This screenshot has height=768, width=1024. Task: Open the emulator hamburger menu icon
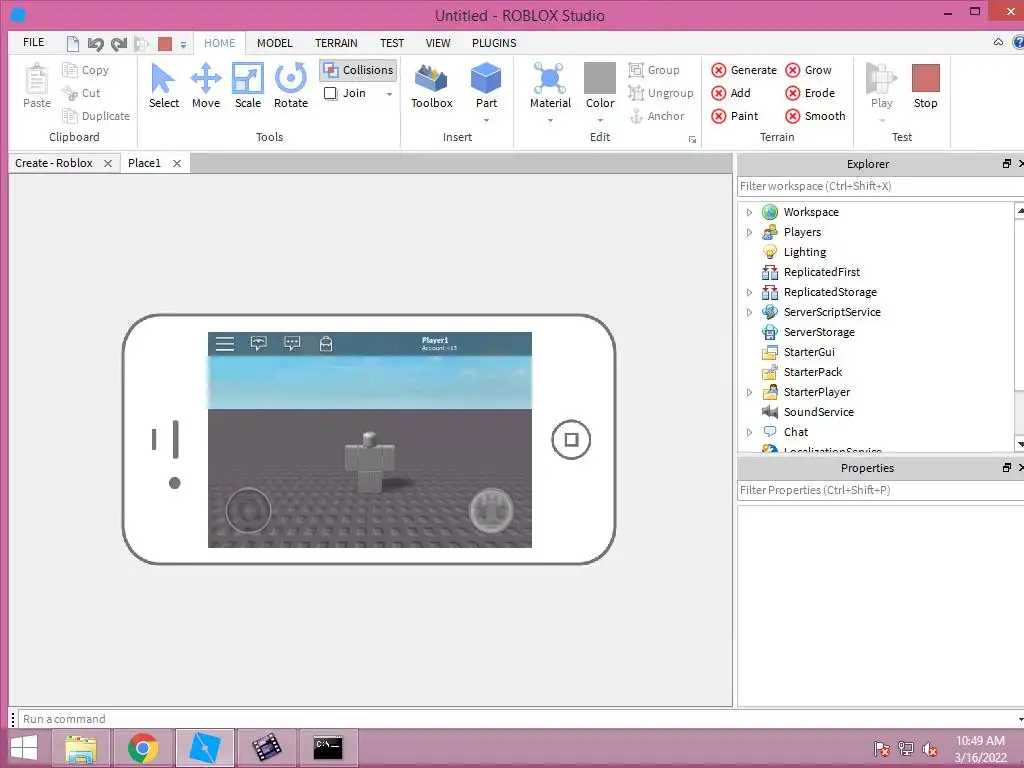[225, 344]
